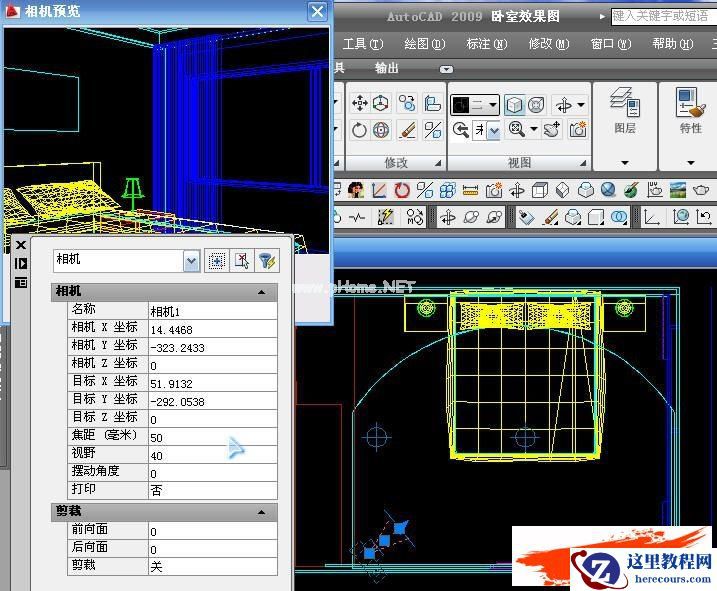Toggle auto-hide on the properties palette

[x=20, y=263]
